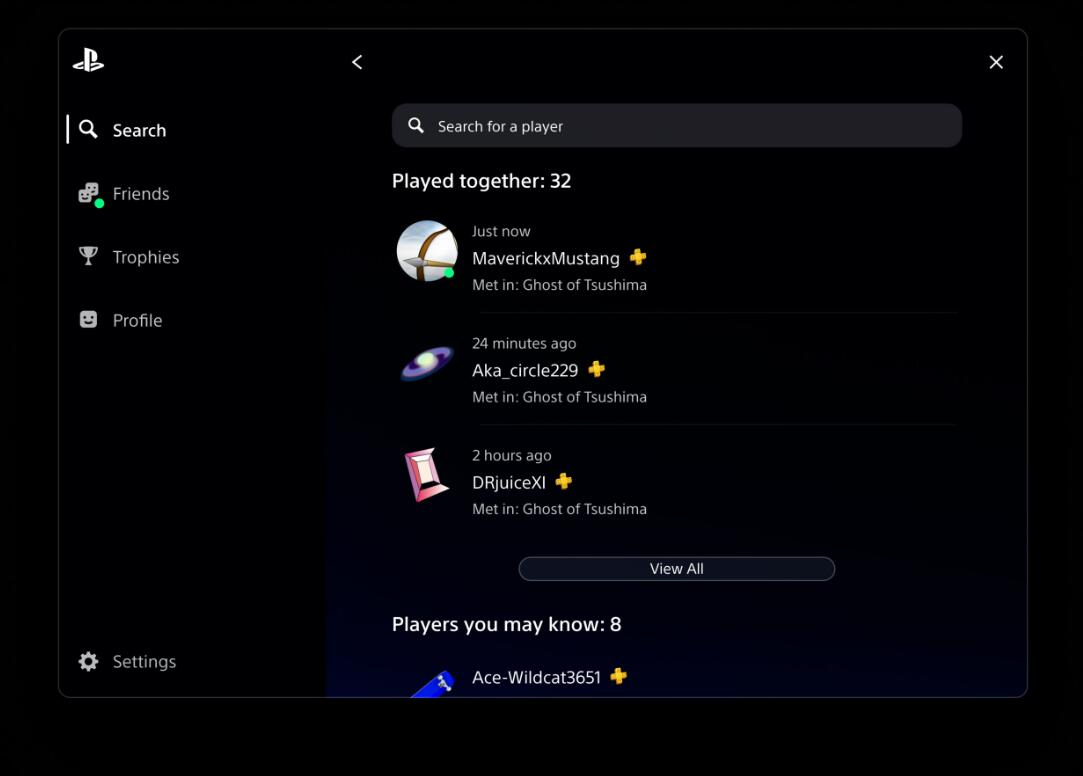Open the Ace-Wildcat3651 player name
The width and height of the screenshot is (1083, 776).
(x=536, y=678)
